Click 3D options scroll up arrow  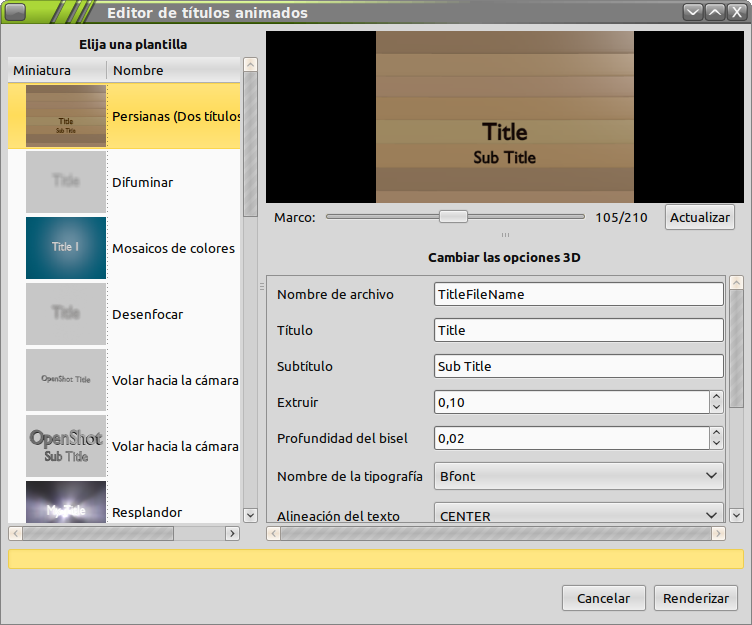click(737, 283)
